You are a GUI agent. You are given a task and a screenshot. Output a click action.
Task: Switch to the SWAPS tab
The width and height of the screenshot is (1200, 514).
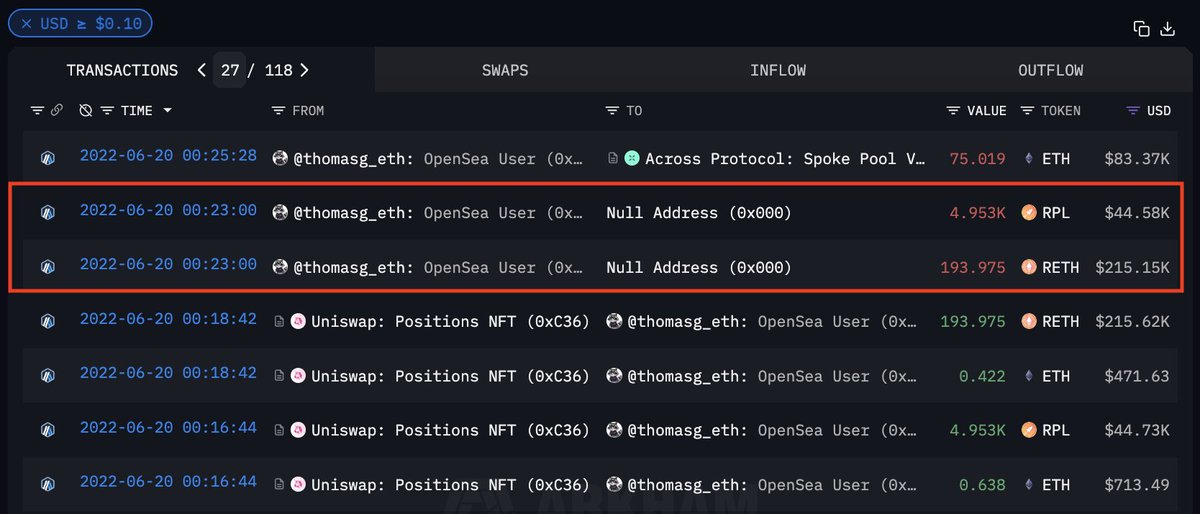505,70
